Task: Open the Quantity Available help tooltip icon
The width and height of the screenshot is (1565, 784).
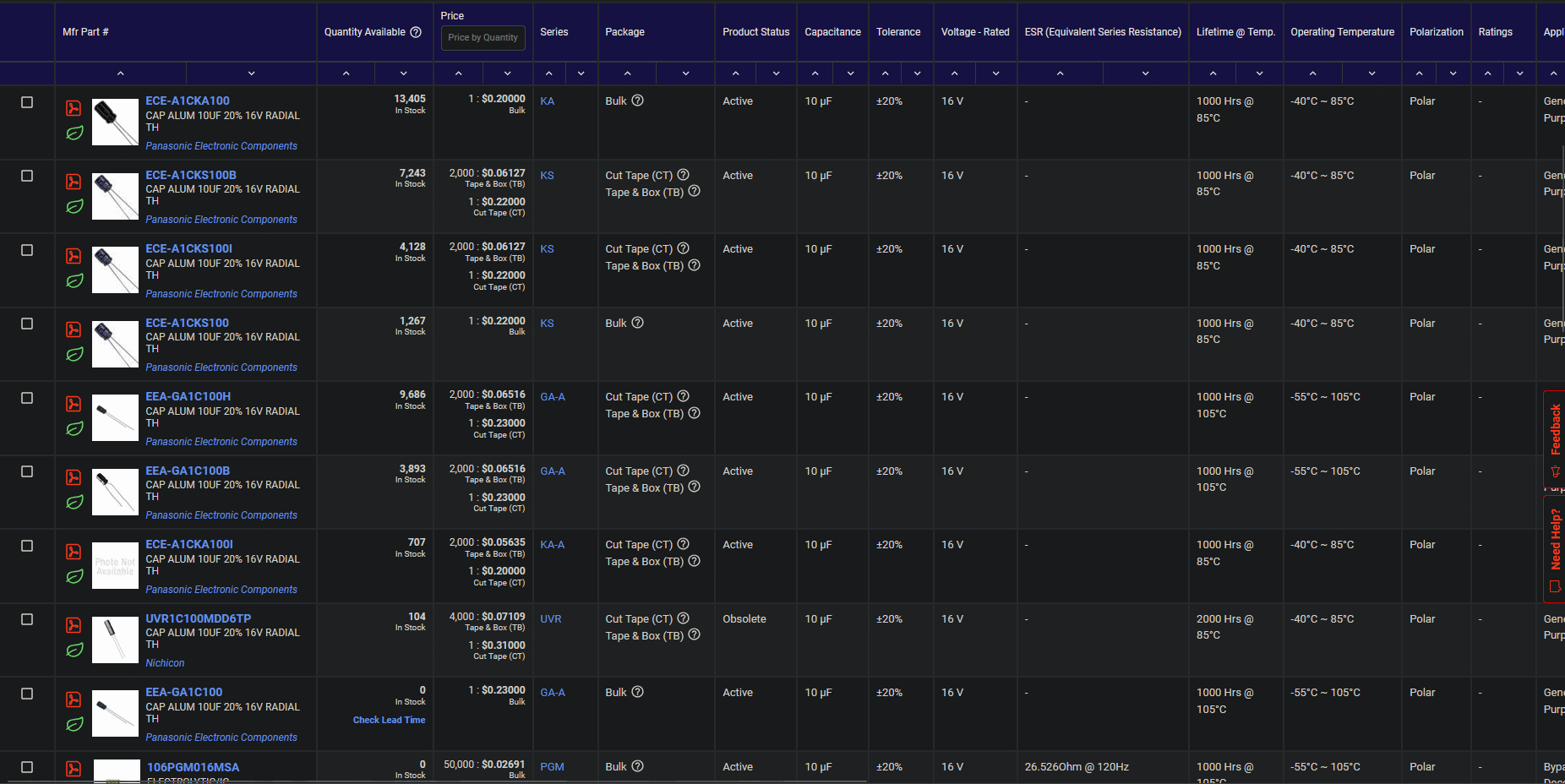Action: coord(415,32)
